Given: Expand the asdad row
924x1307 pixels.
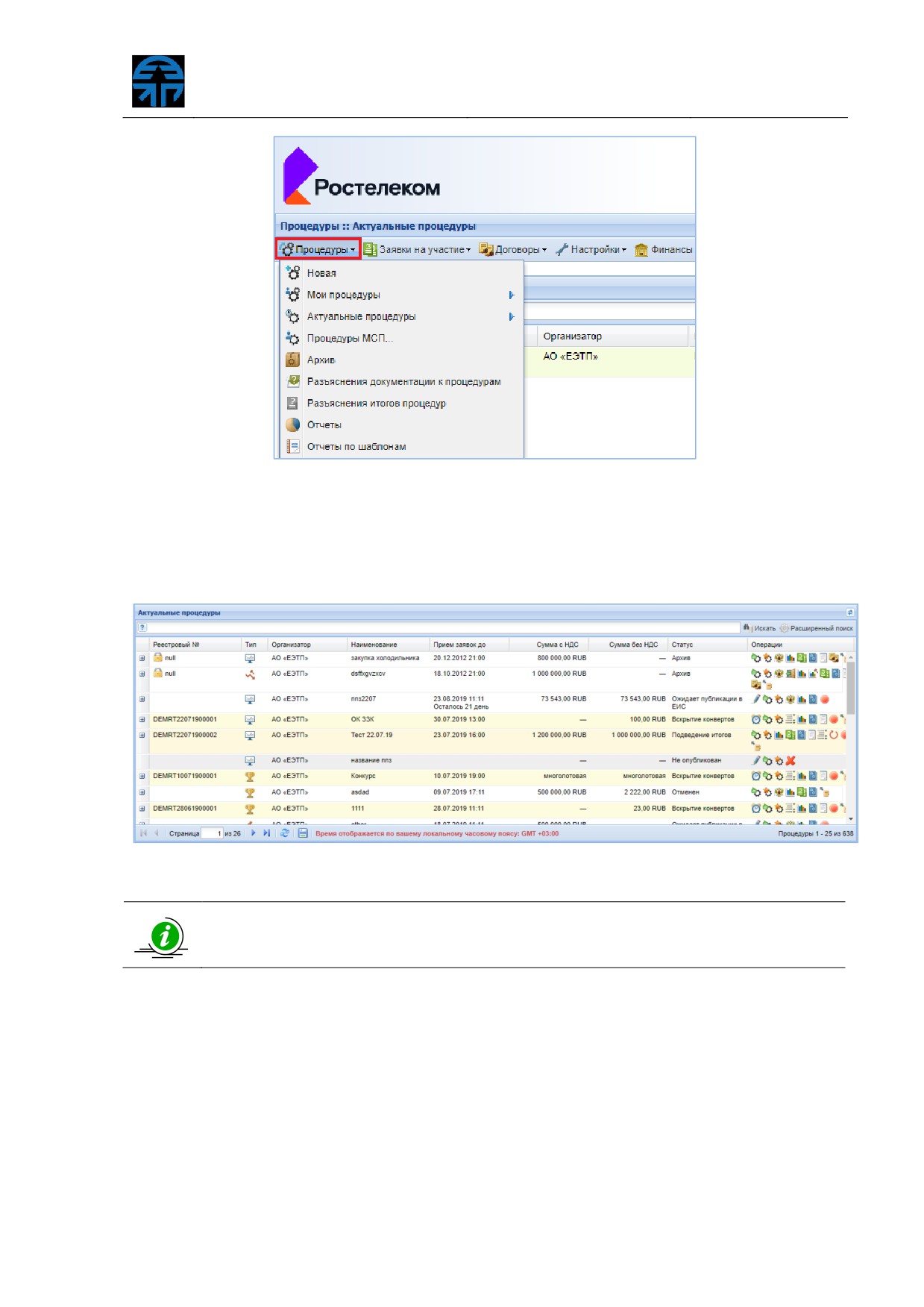Looking at the screenshot, I should [142, 792].
